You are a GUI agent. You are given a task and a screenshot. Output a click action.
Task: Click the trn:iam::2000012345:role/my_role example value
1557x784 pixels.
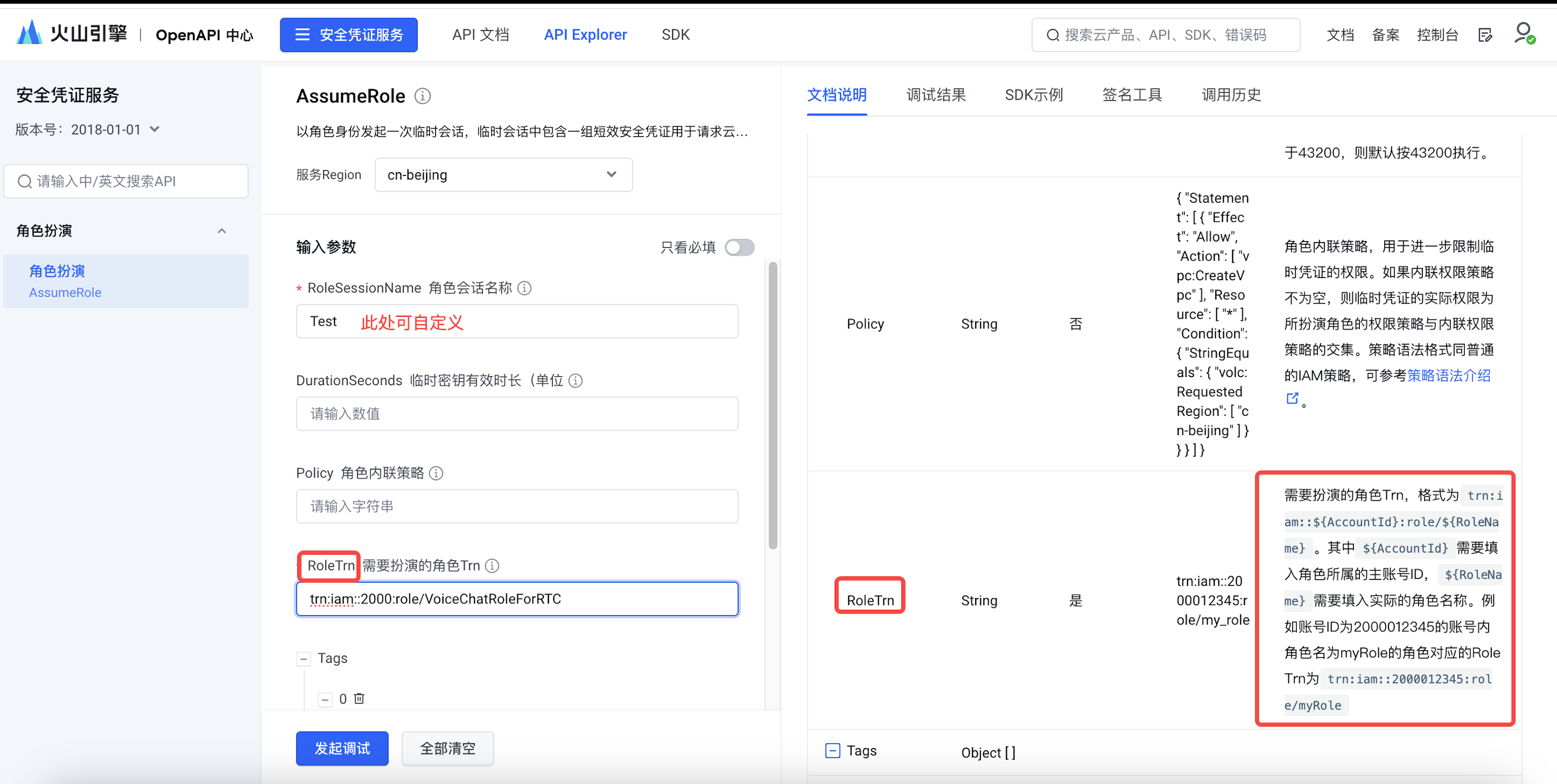coord(1213,600)
